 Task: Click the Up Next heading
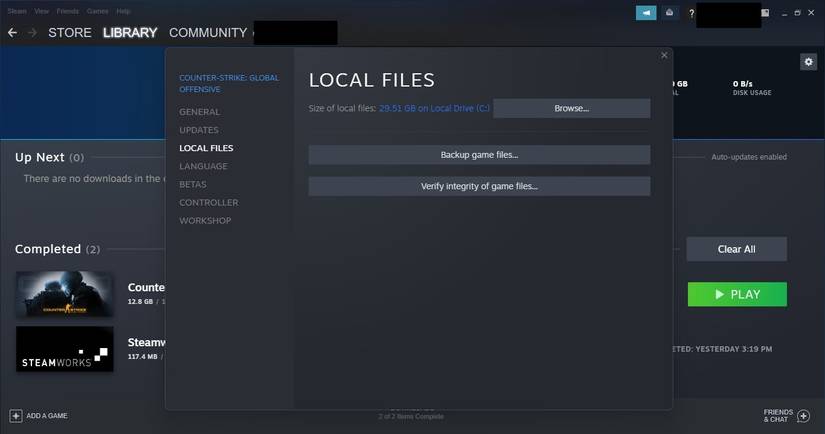pos(39,157)
